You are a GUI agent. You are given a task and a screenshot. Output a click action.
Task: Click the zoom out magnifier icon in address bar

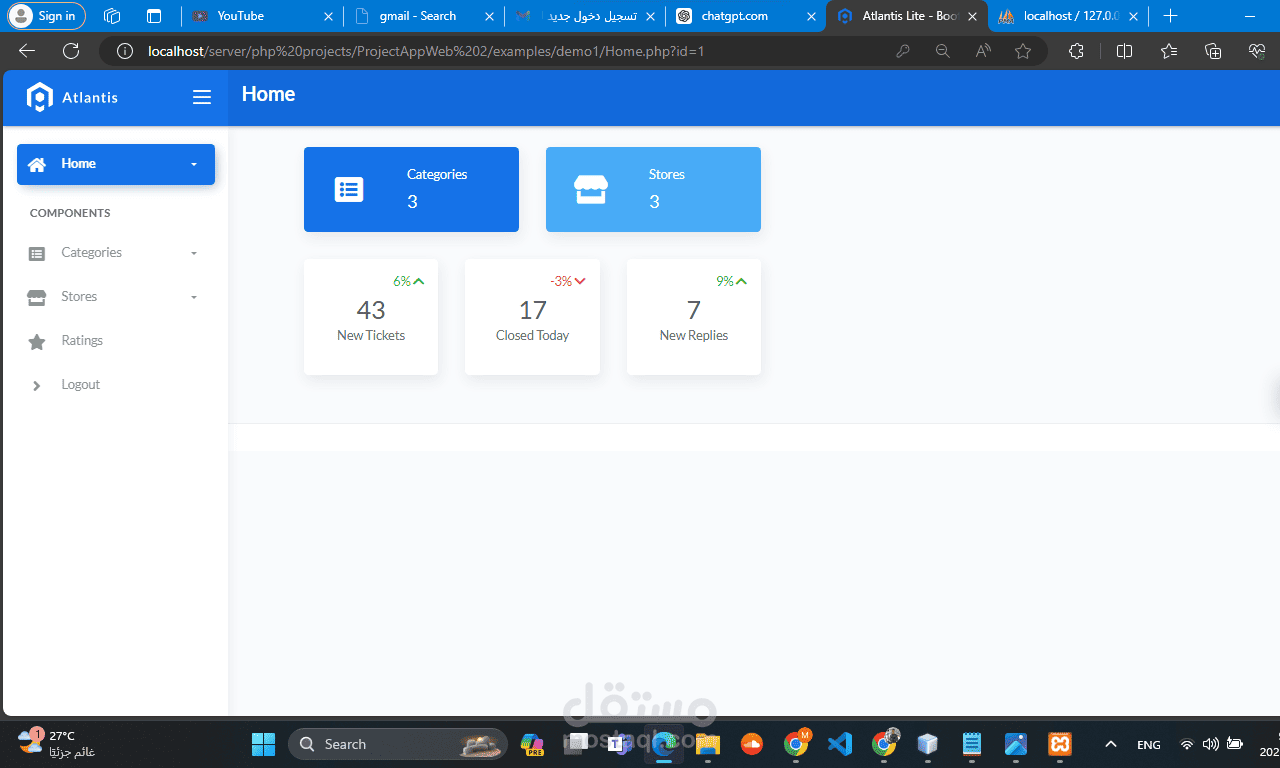pyautogui.click(x=943, y=51)
